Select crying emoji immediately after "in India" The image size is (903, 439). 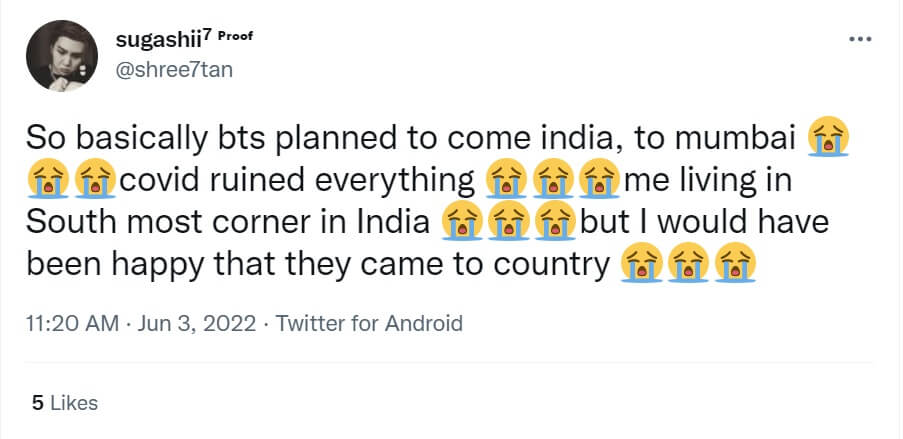[x=461, y=222]
